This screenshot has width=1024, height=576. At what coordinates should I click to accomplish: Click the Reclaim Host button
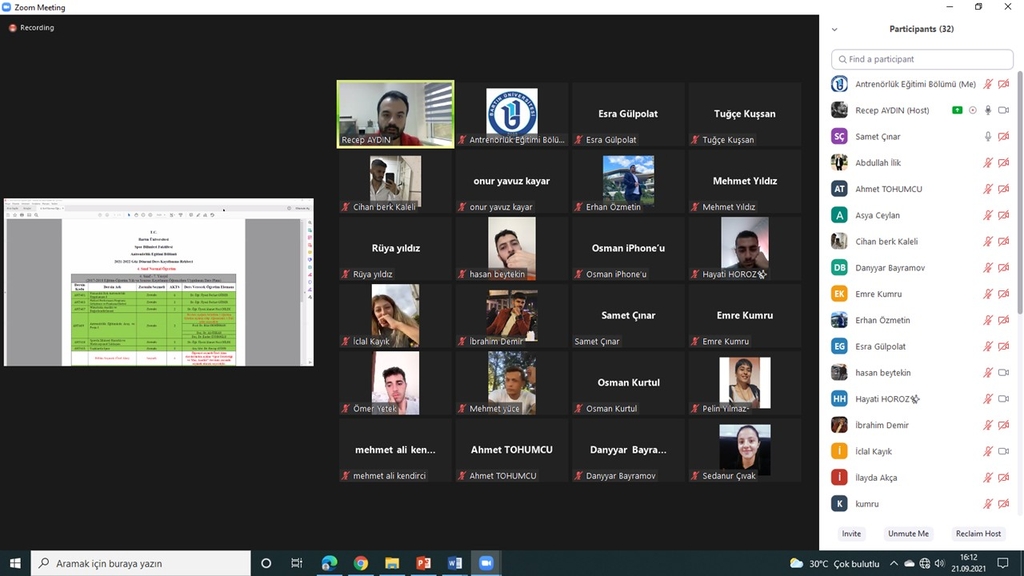(x=977, y=534)
